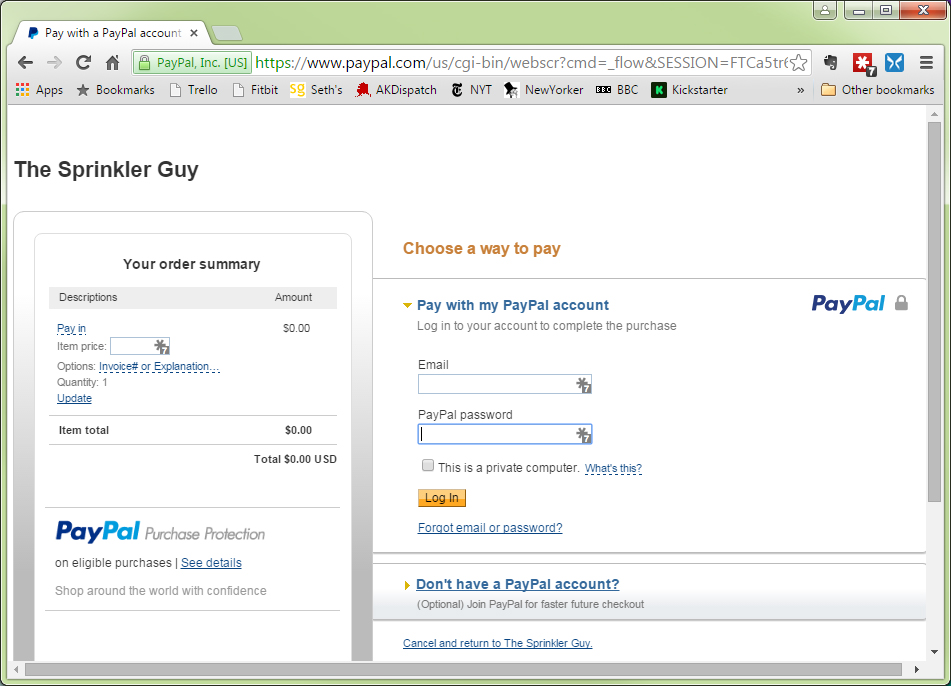This screenshot has height=686, width=951.
Task: Open the Evernote clipper extension
Action: point(831,62)
